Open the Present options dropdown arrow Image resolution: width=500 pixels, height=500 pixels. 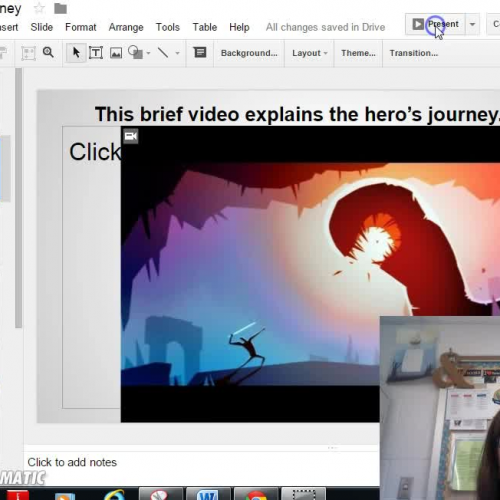coord(472,24)
